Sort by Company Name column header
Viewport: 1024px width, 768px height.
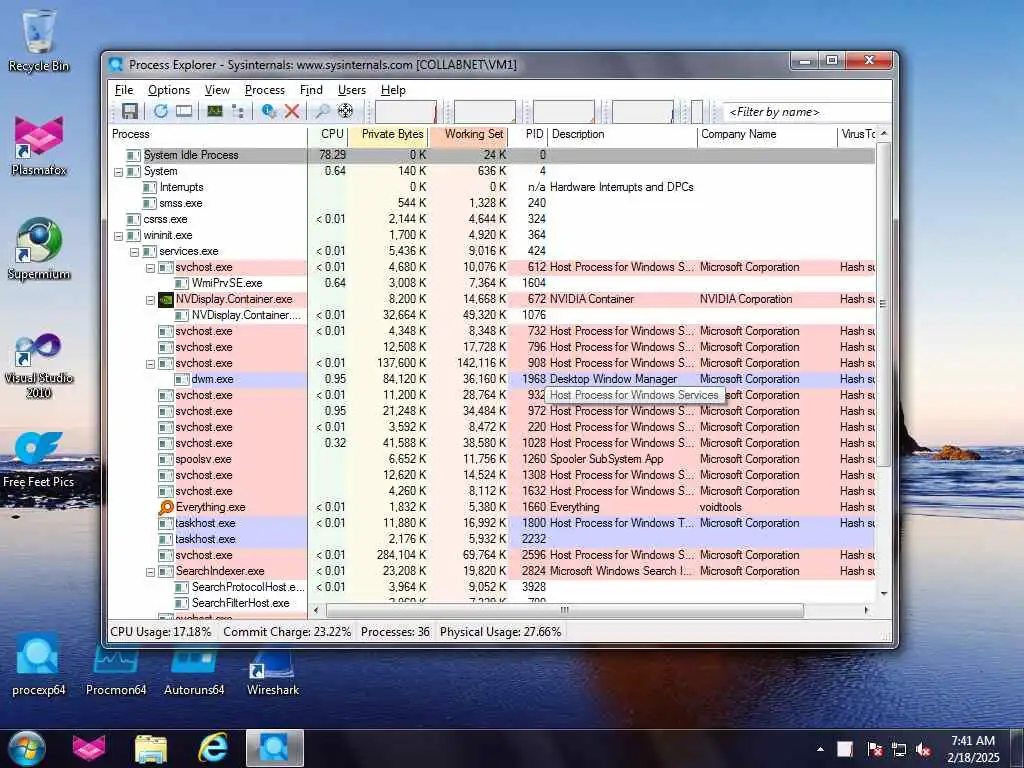point(767,135)
